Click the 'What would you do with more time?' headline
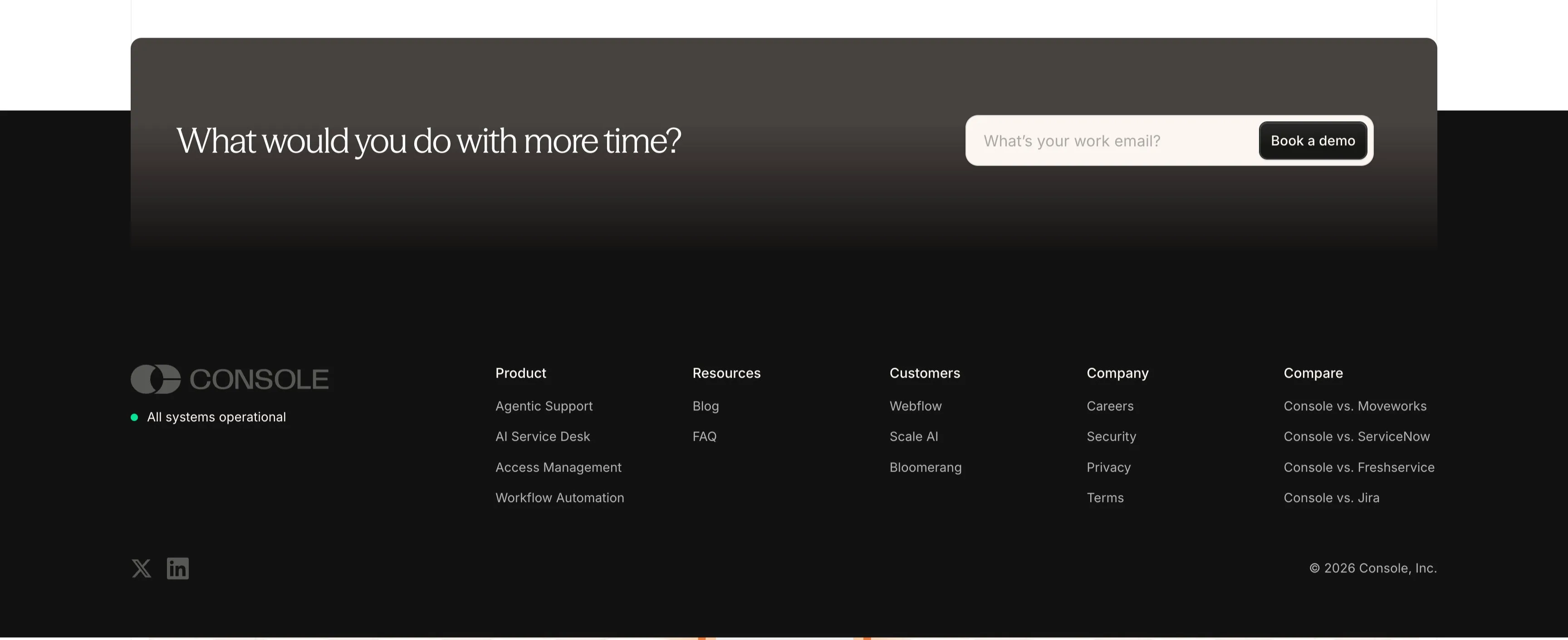This screenshot has width=1568, height=640. point(428,141)
